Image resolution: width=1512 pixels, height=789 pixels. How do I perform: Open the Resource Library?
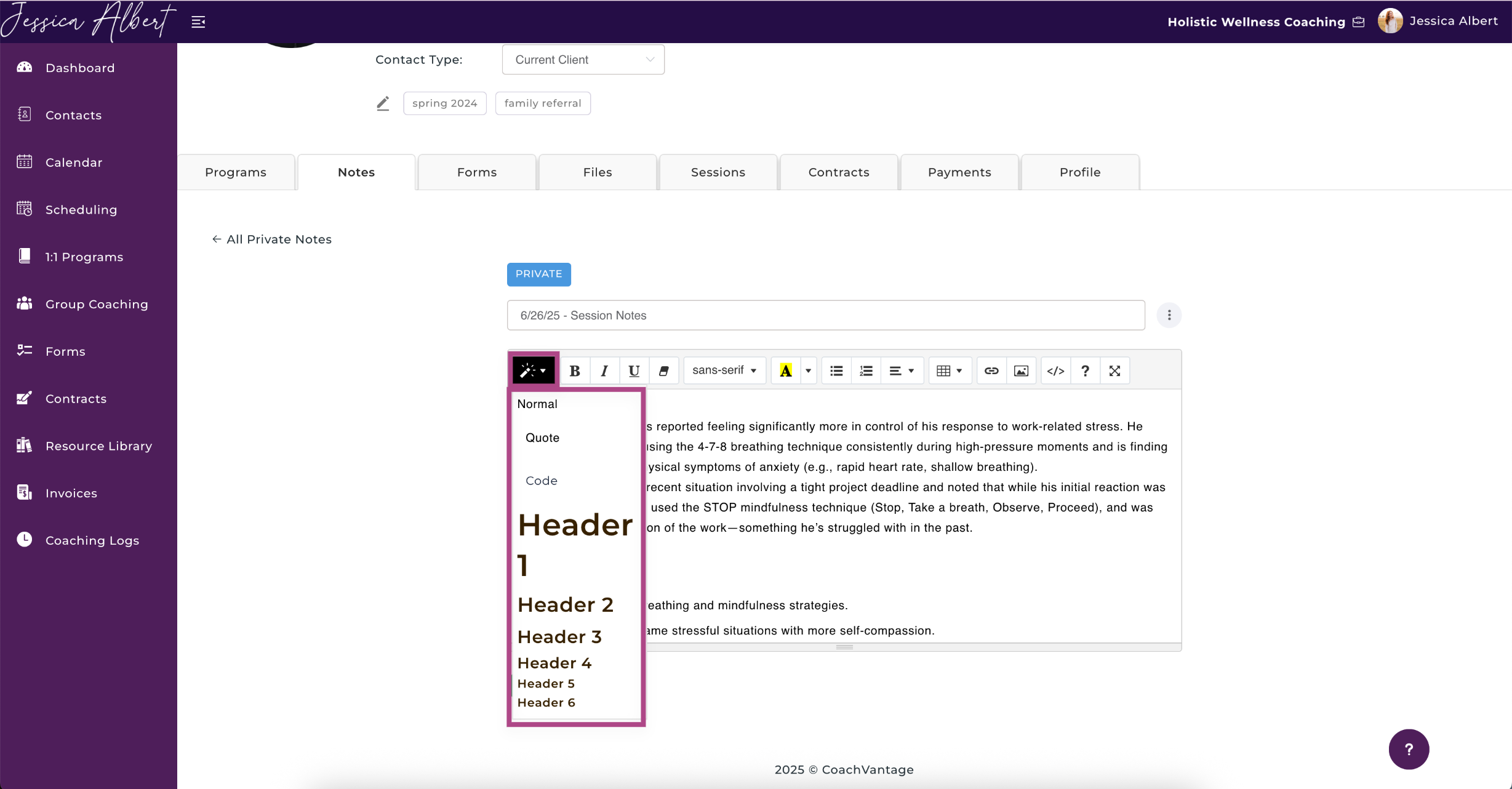click(x=98, y=446)
